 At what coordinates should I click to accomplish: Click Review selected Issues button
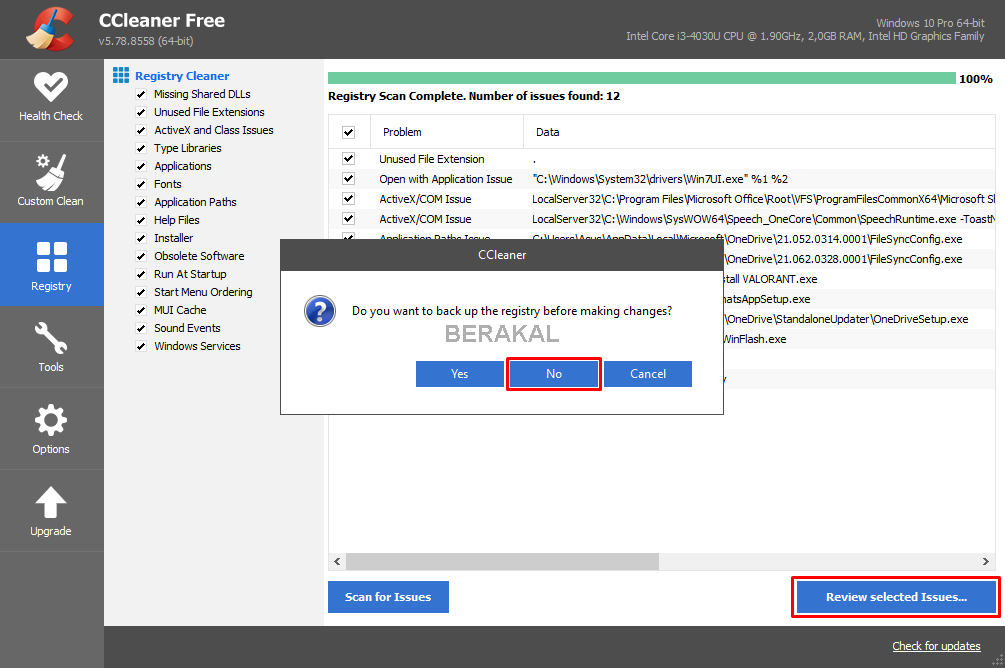point(896,597)
